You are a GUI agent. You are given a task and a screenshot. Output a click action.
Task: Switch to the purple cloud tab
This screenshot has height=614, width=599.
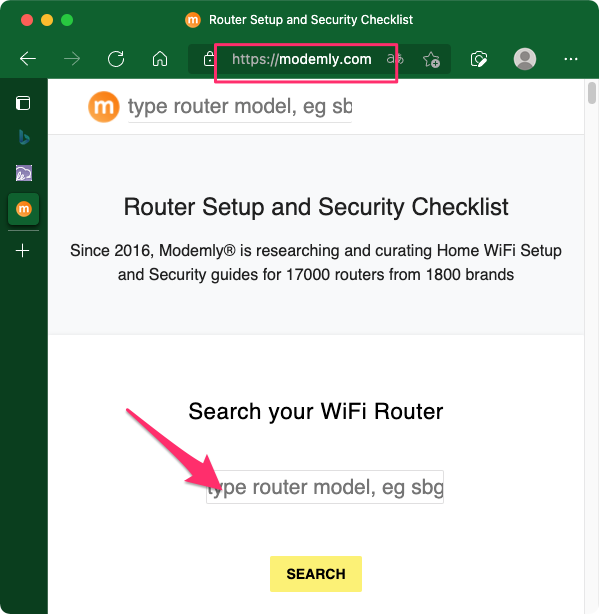click(x=23, y=173)
